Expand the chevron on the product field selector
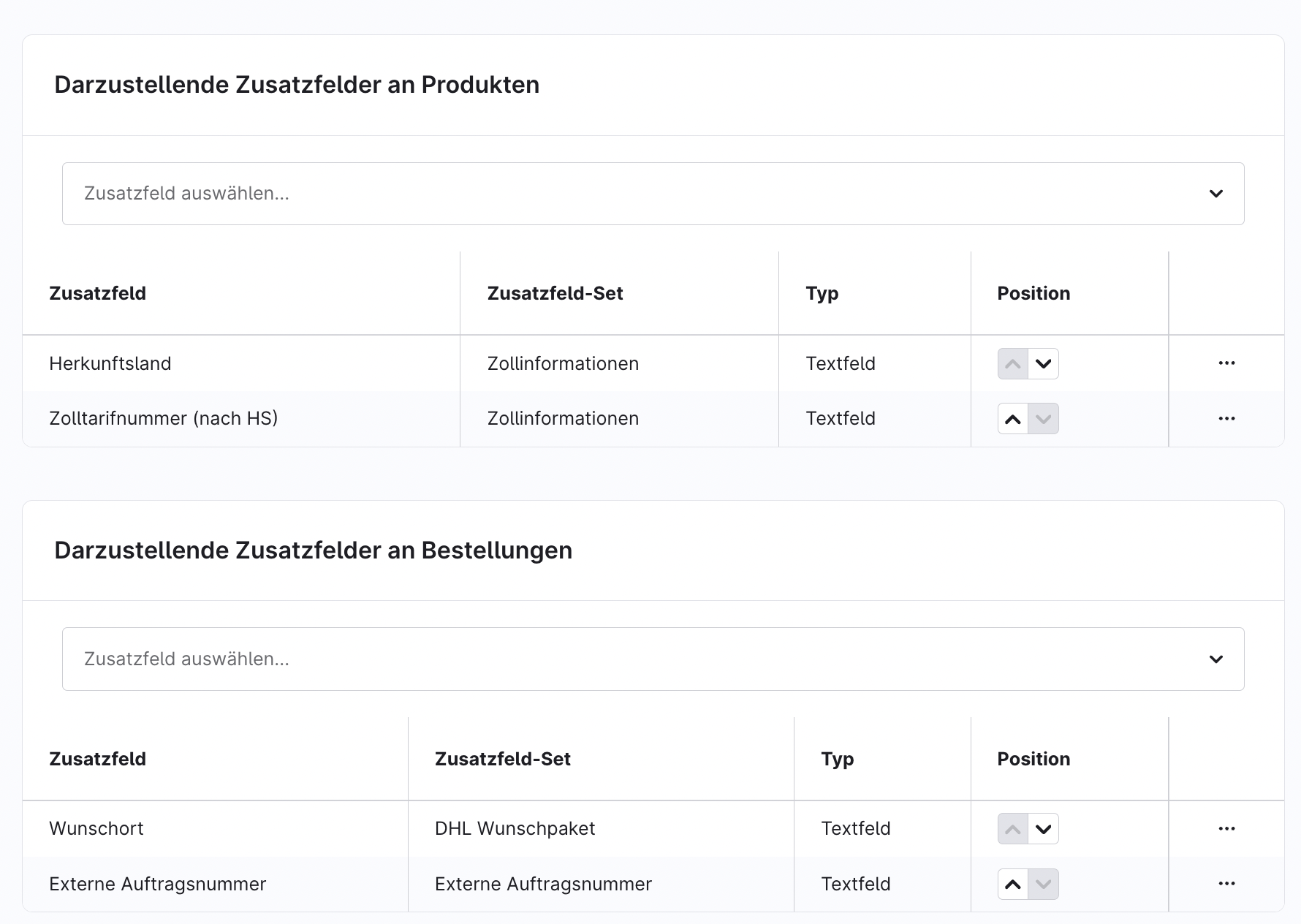Viewport: 1301px width, 924px height. (x=1215, y=194)
